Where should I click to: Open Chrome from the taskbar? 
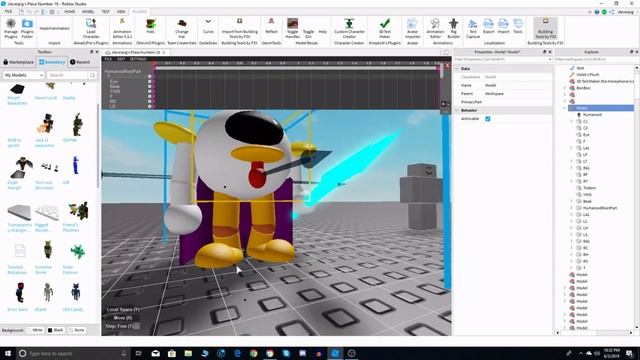click(x=253, y=353)
